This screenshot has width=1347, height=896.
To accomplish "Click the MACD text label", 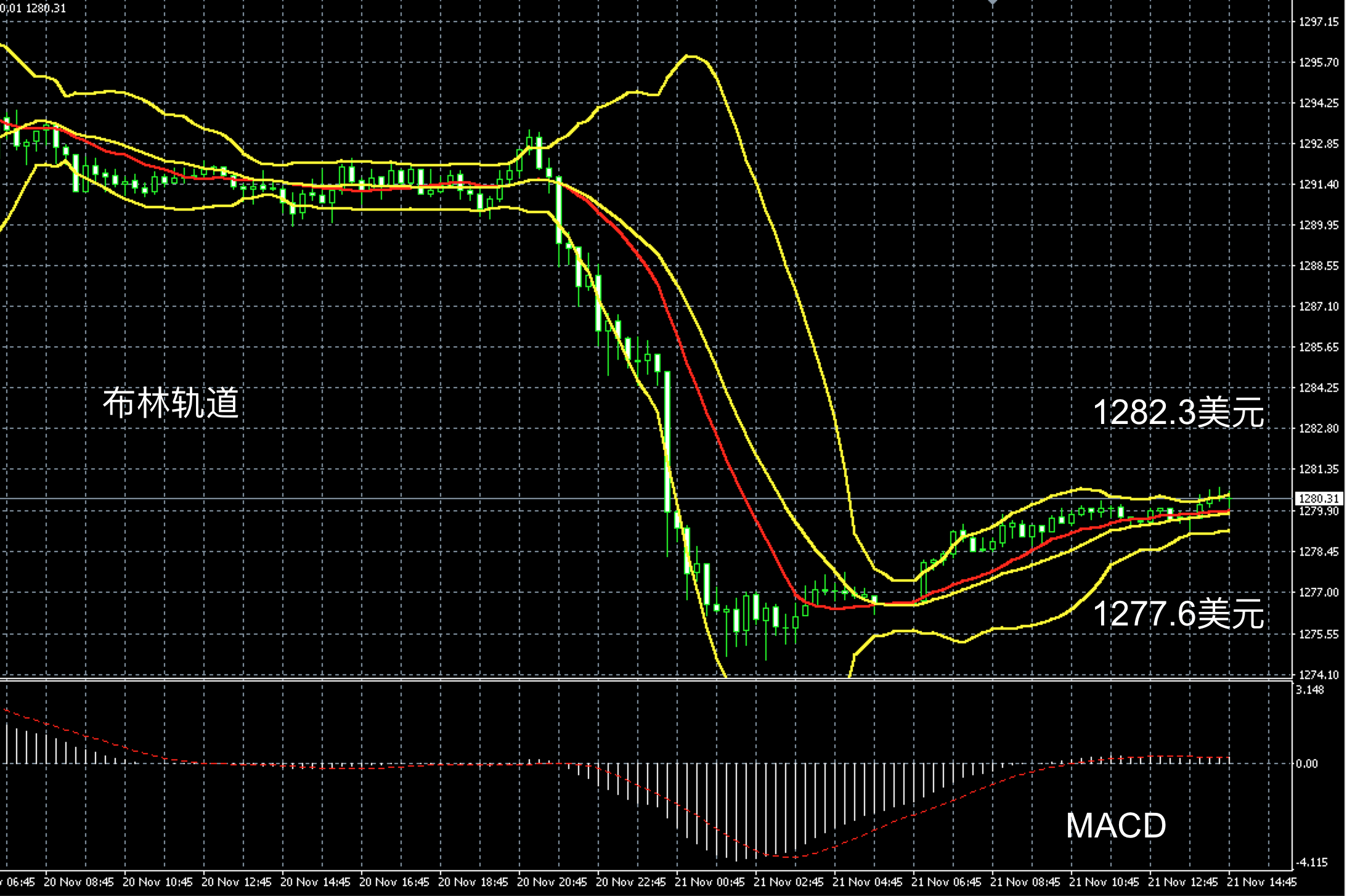I will (1116, 825).
